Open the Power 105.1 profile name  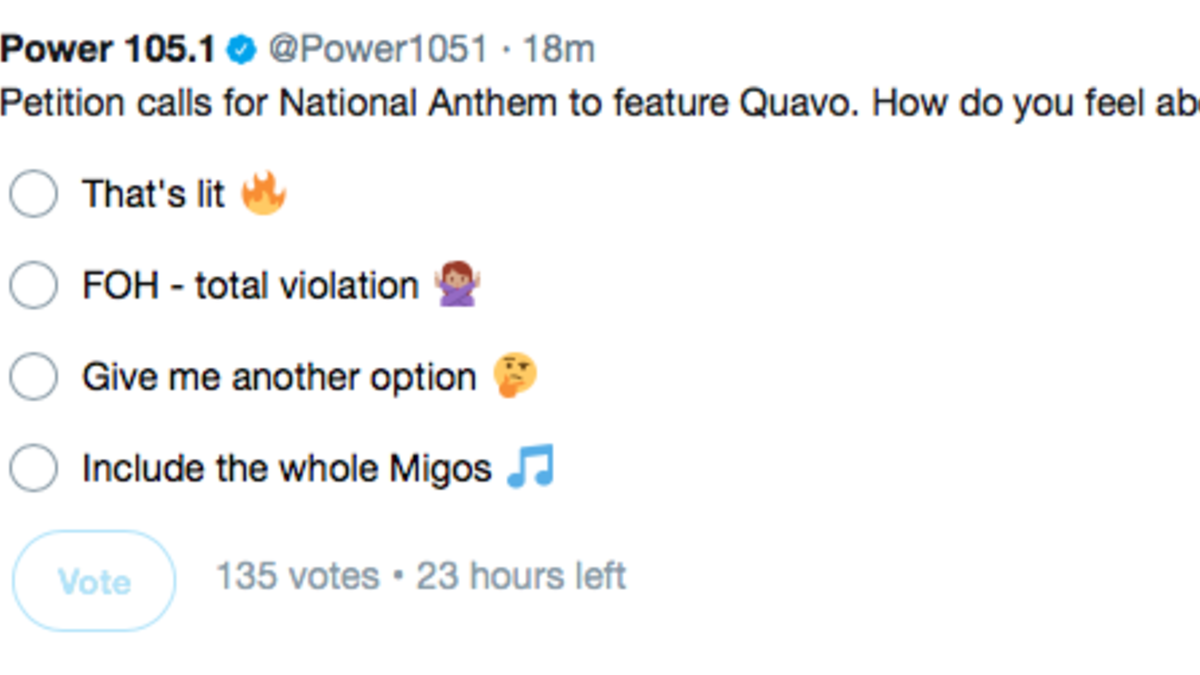coord(108,49)
